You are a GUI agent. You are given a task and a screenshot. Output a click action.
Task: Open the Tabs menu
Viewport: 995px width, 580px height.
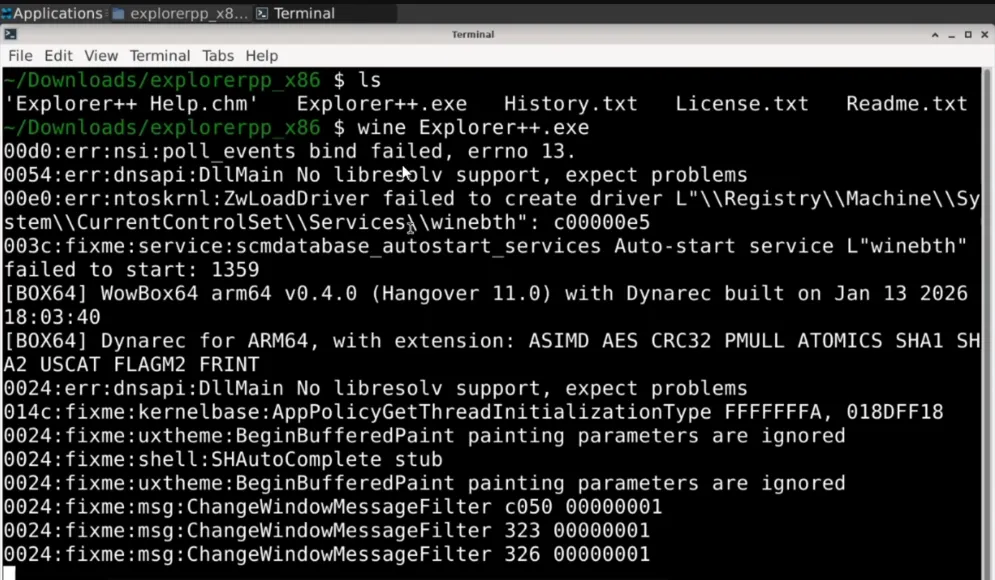[218, 56]
